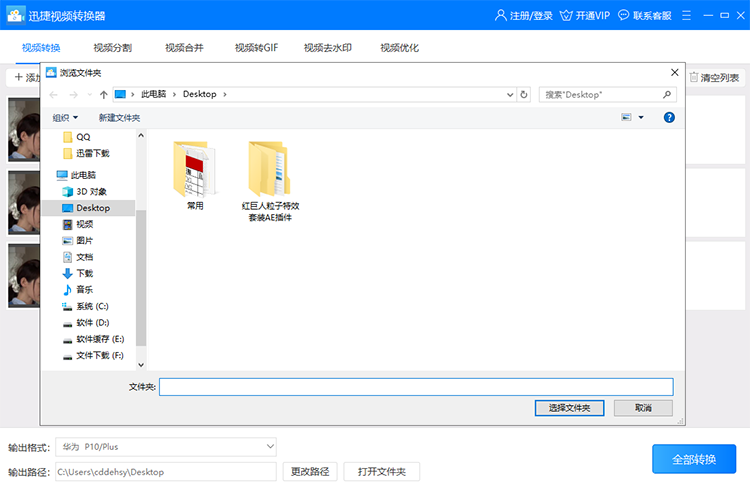Select 软件 (D:) drive
The image size is (750, 490).
(86, 323)
